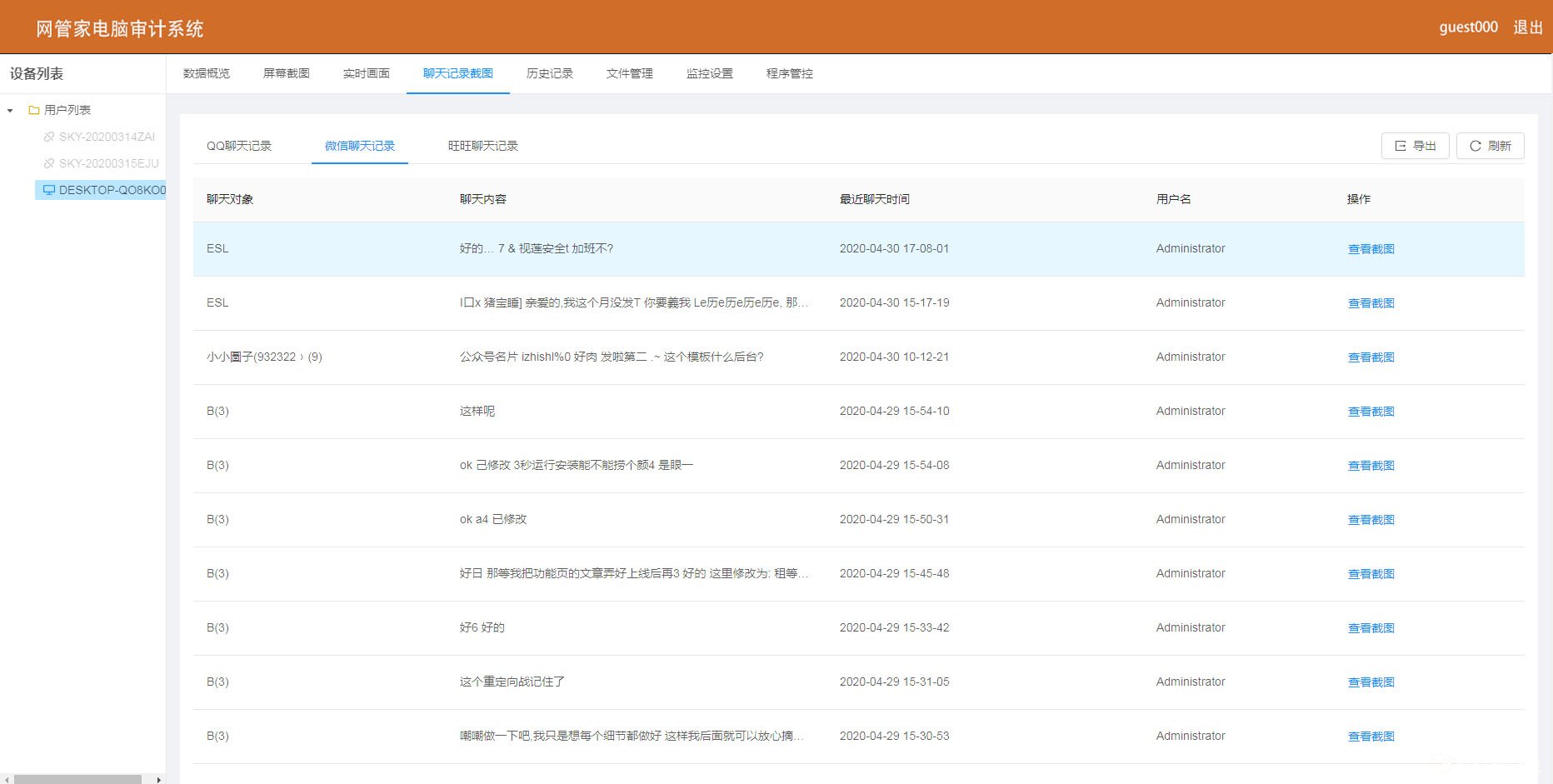Click the folder icon beside 用户列表

[x=34, y=110]
